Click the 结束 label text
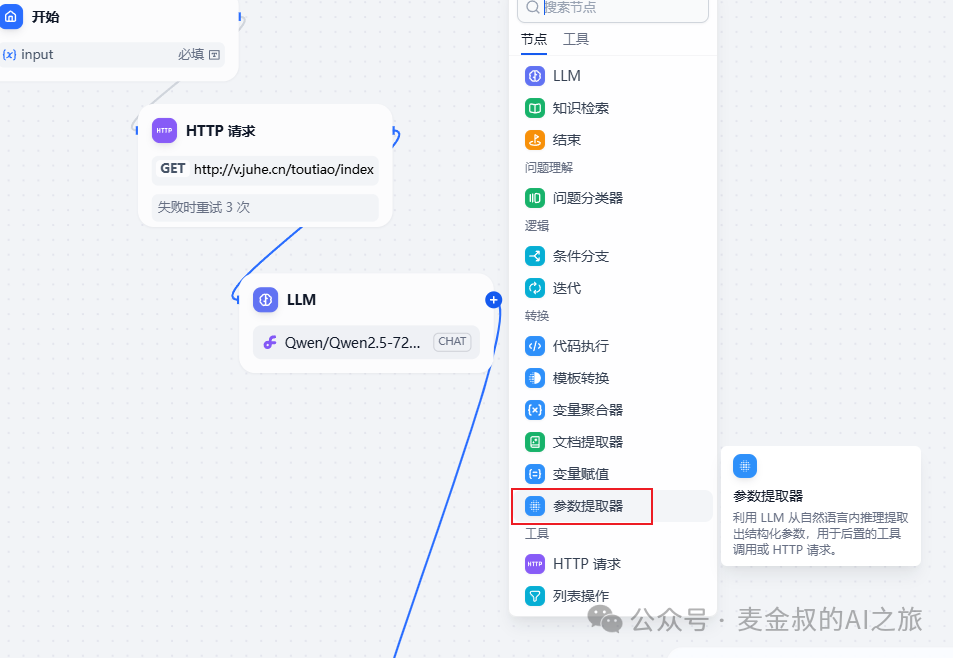This screenshot has height=658, width=953. click(567, 140)
